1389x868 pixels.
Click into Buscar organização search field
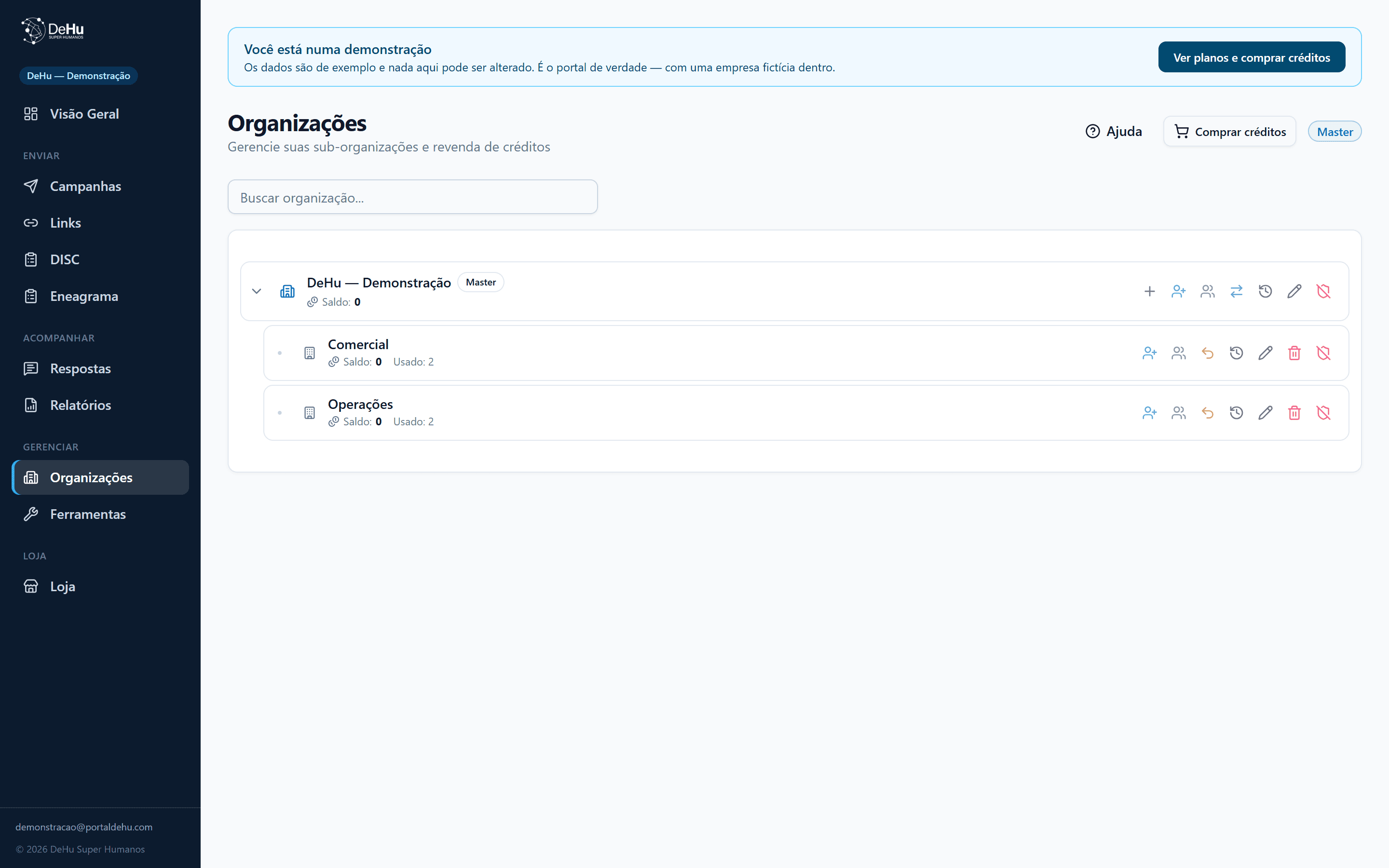(413, 197)
